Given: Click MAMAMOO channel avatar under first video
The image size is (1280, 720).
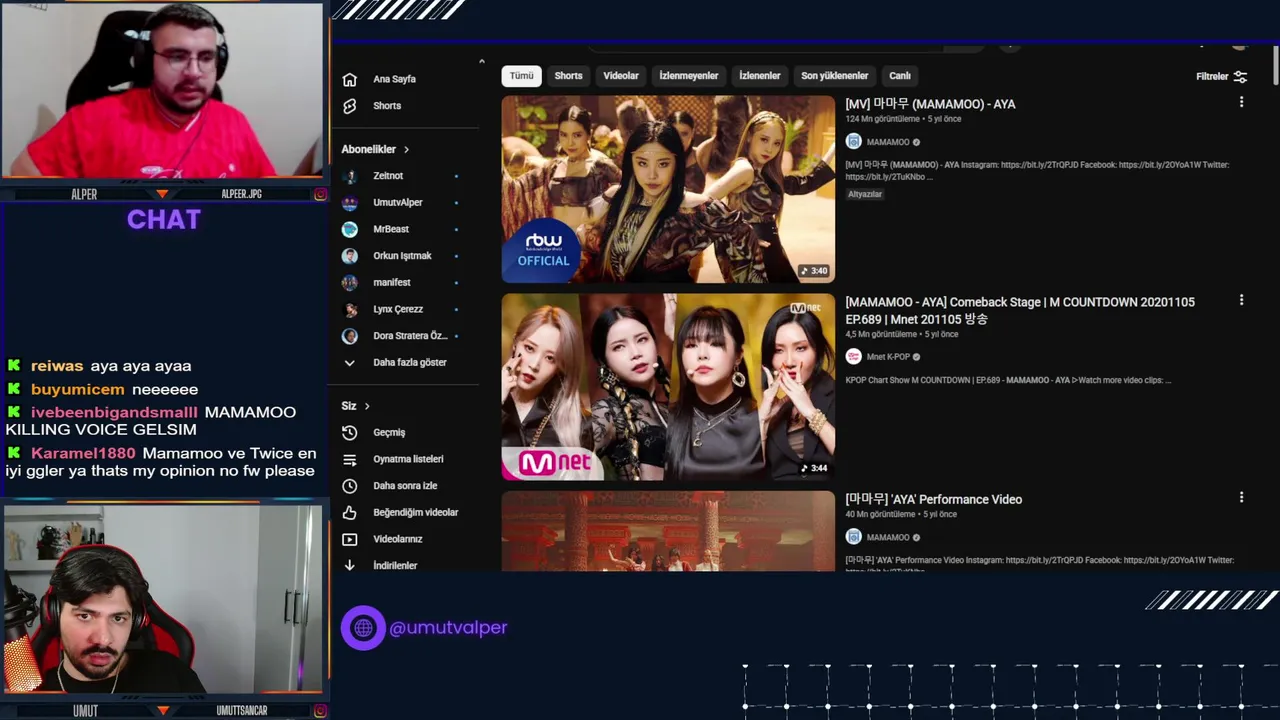Looking at the screenshot, I should pos(853,142).
